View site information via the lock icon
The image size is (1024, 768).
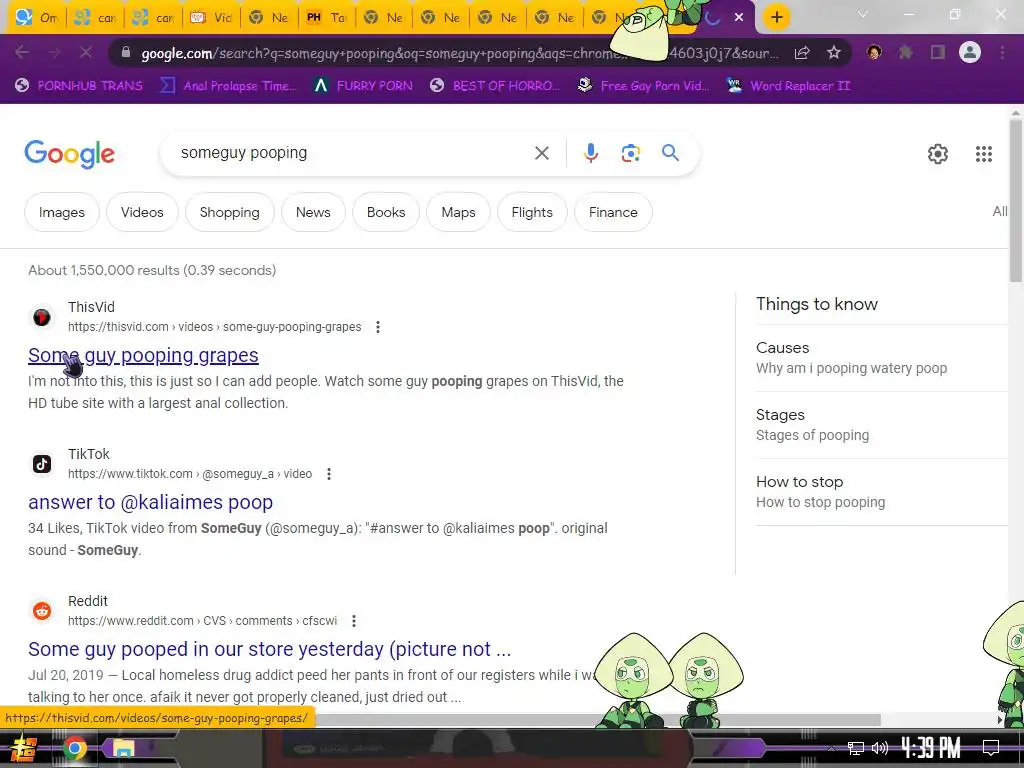[x=126, y=52]
